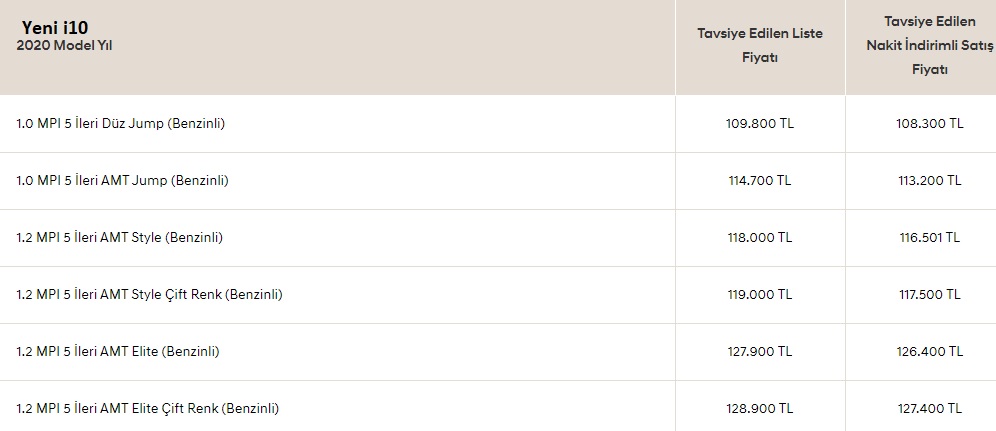996x431 pixels.
Task: Click the Yeni i10 table heading
Action: pos(55,27)
